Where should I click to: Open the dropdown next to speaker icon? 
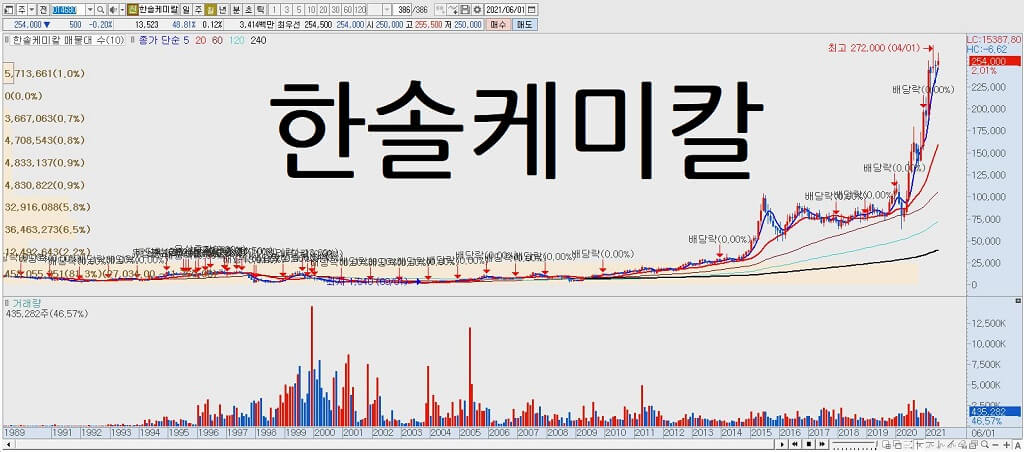point(122,10)
